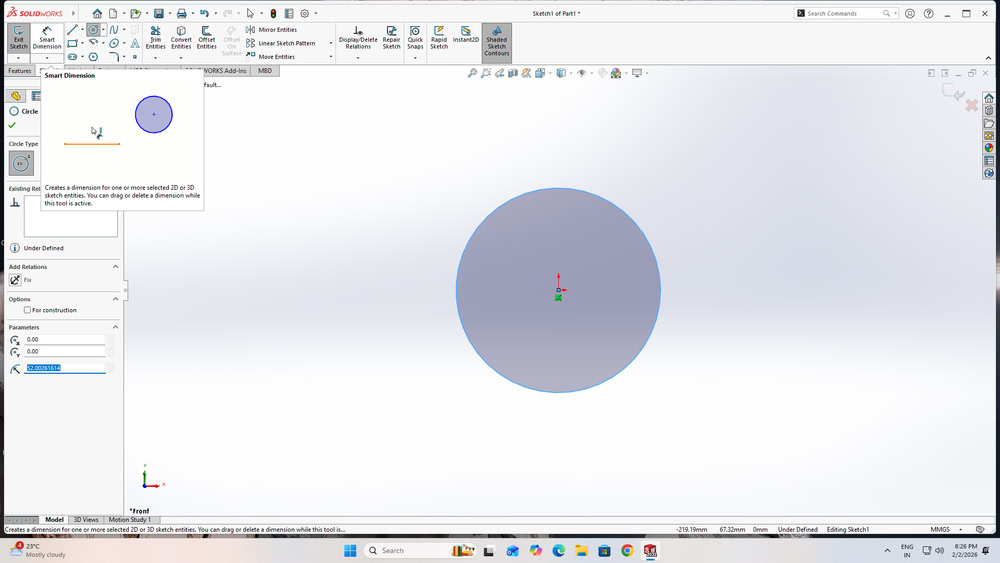1000x563 pixels.
Task: Click the Rebuild traffic light icon
Action: tap(273, 13)
